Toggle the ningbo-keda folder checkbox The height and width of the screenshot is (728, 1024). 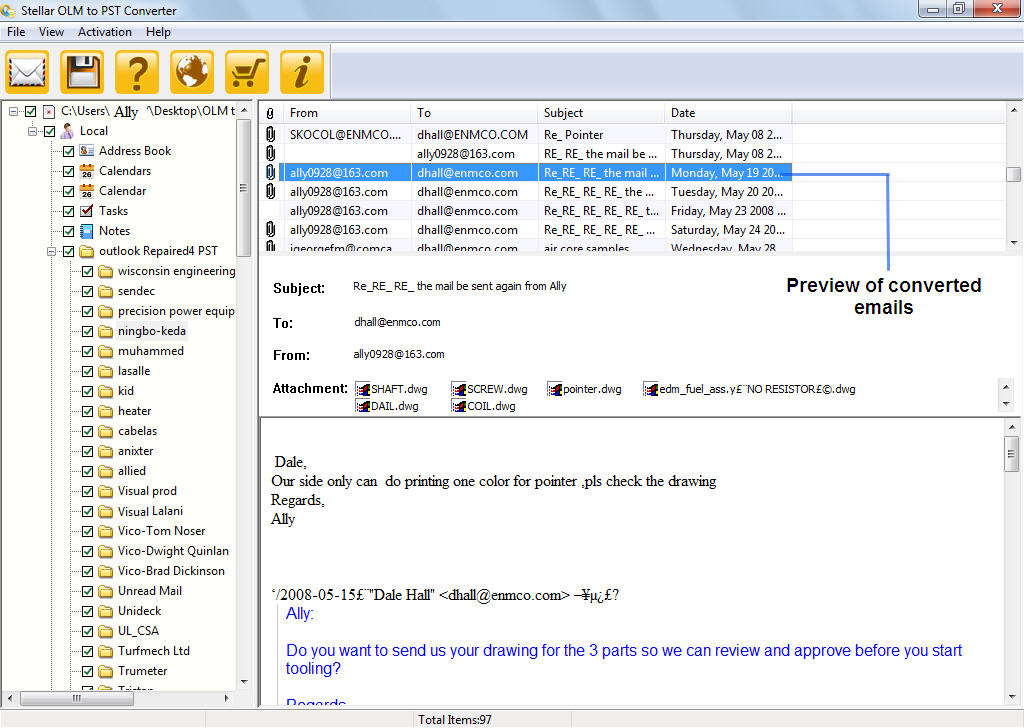(x=88, y=332)
